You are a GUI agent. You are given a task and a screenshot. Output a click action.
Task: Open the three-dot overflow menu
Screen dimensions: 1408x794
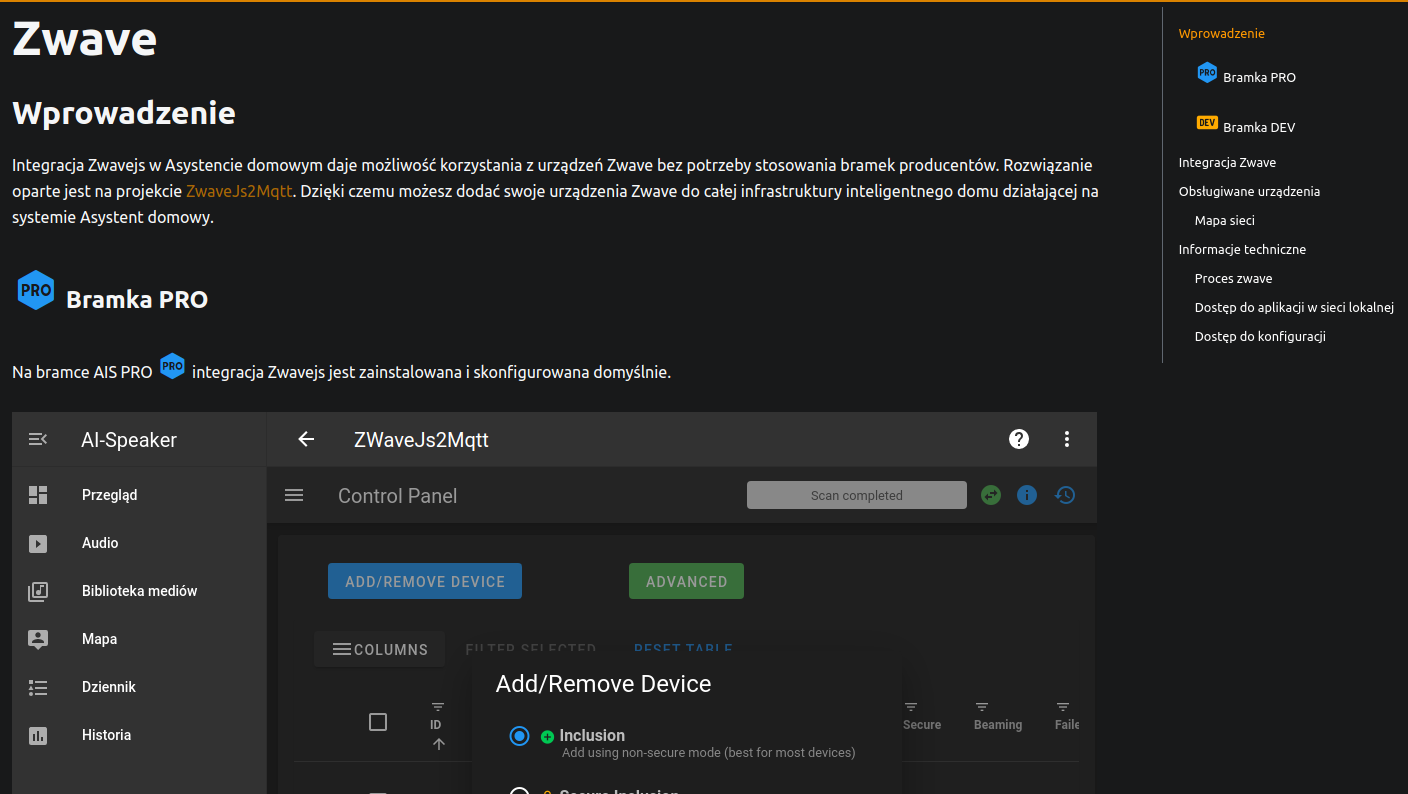1067,439
